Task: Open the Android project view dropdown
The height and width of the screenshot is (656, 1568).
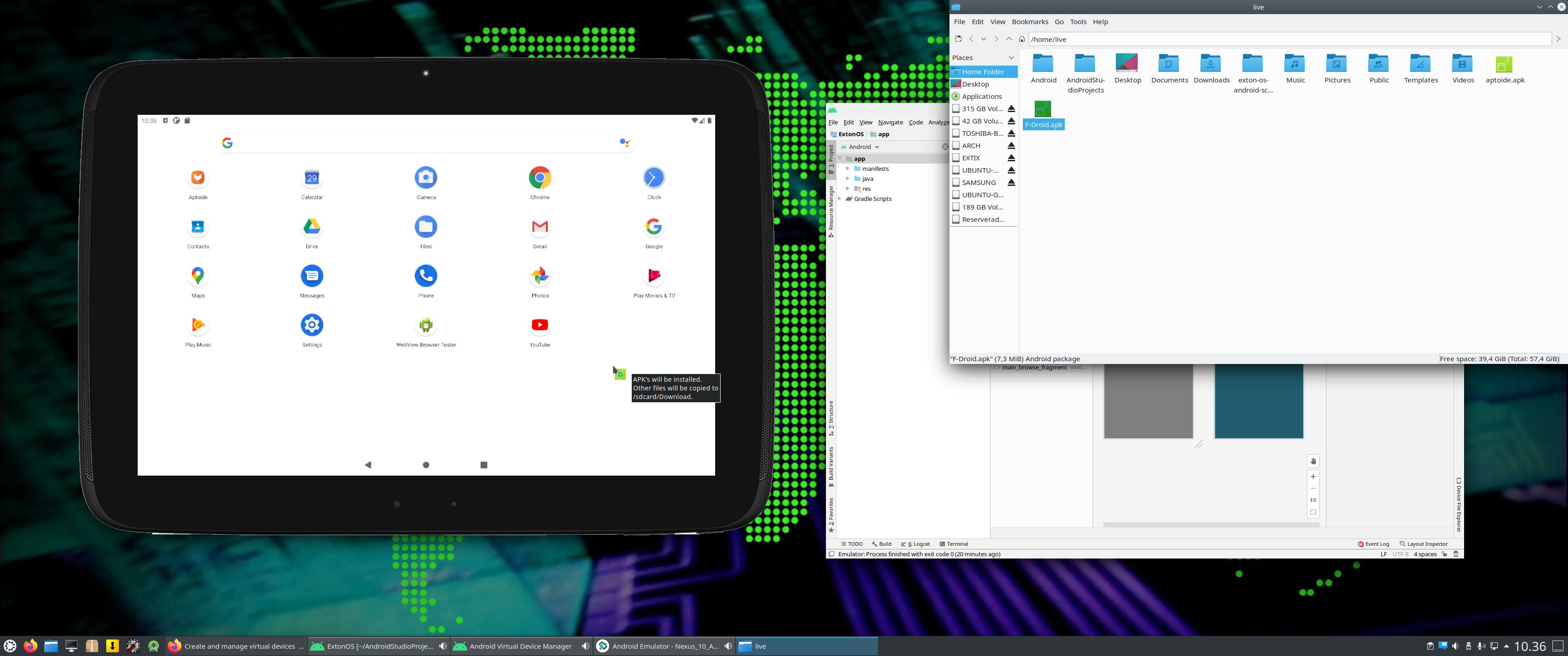Action: click(860, 147)
